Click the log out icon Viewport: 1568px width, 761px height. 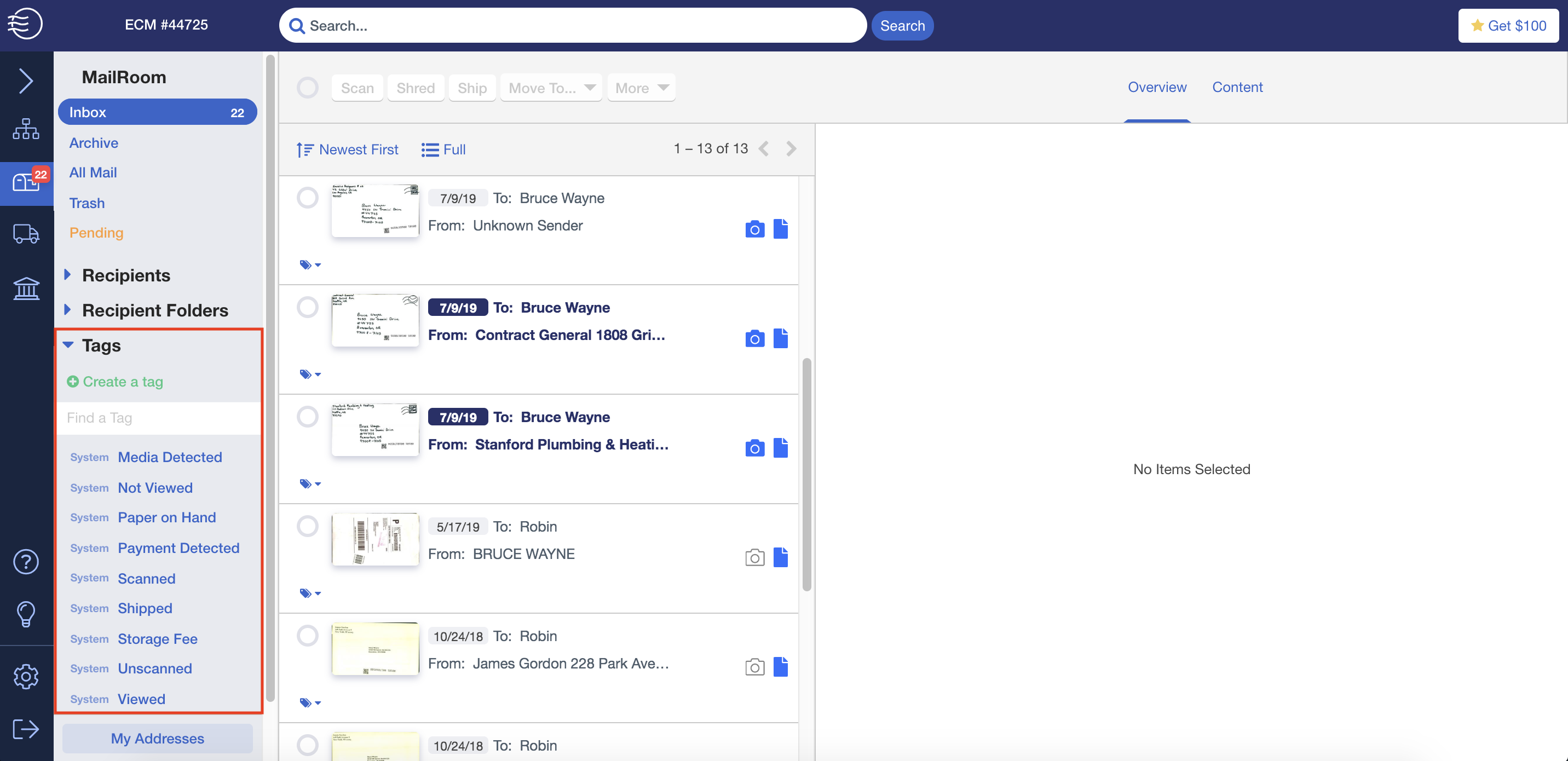point(26,729)
